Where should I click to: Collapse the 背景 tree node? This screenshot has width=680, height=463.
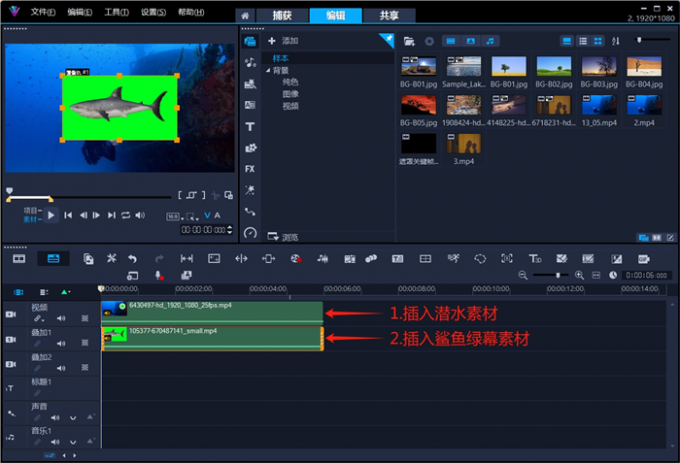coord(268,70)
